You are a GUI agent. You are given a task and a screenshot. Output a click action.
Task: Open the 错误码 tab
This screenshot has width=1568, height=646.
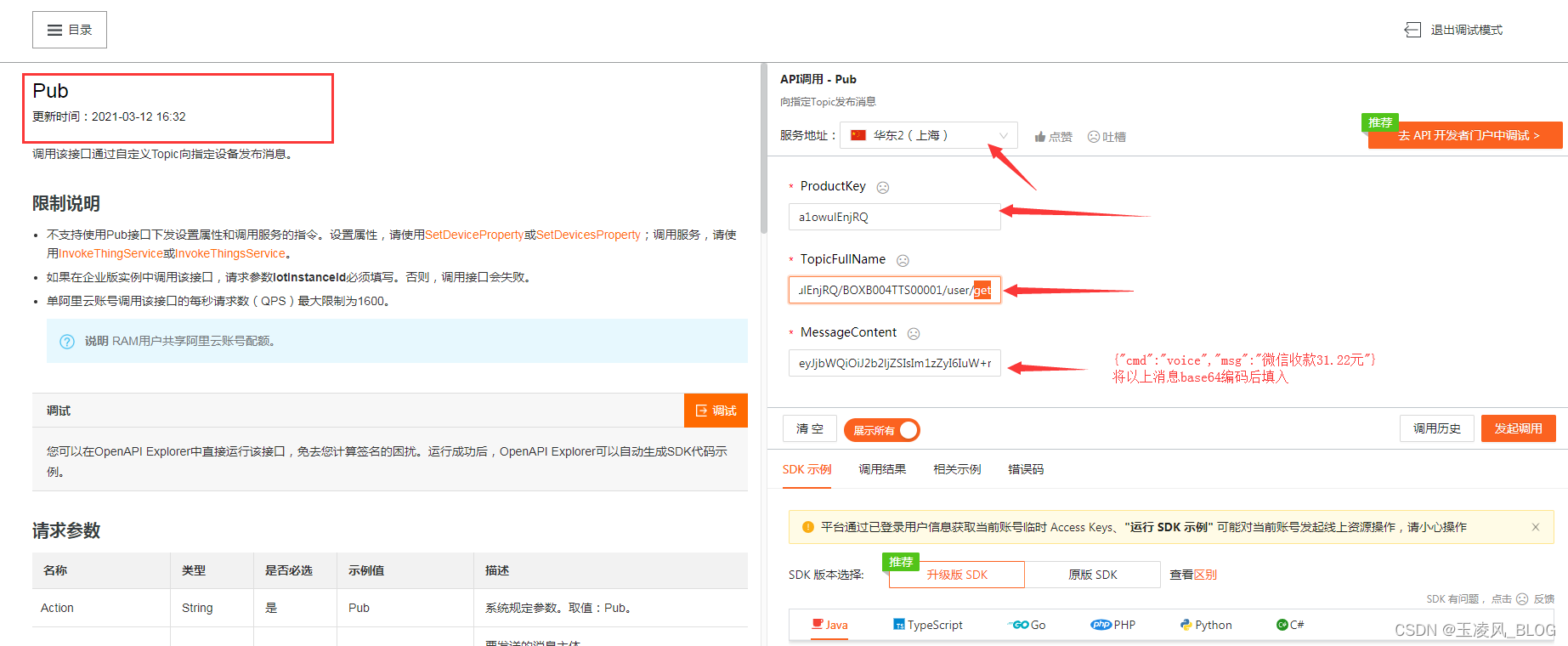click(1026, 469)
